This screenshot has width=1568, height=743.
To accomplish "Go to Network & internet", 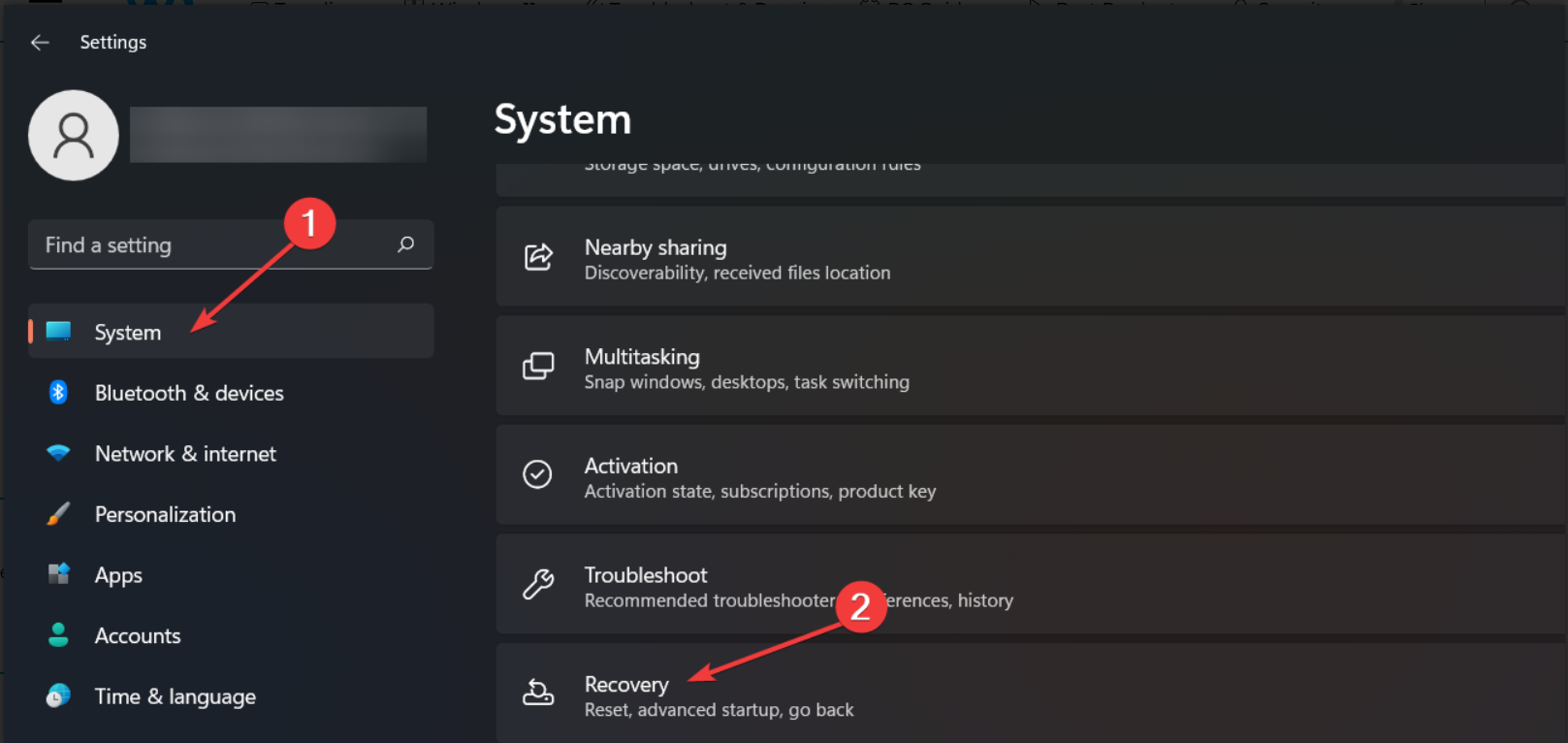I will (185, 454).
